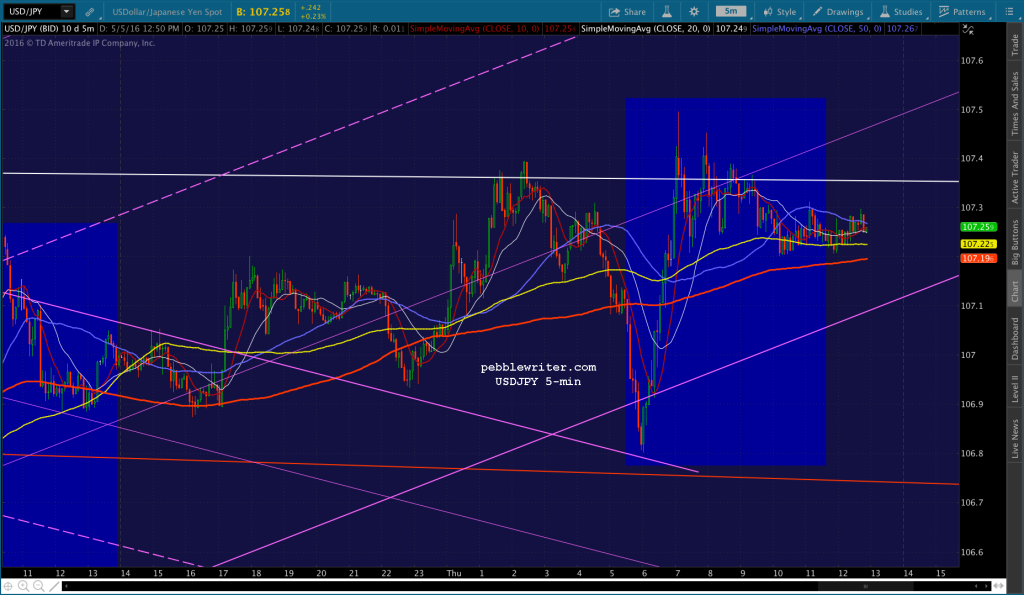Click the crosshair pan icon
Viewport: 1024px width, 595px height.
(x=8, y=587)
